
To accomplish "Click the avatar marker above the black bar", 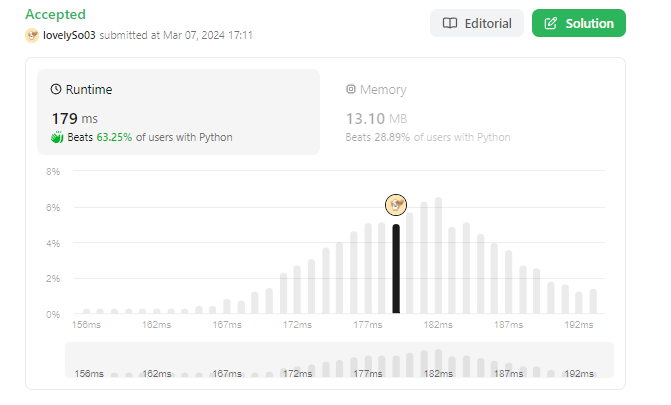I will click(x=396, y=205).
